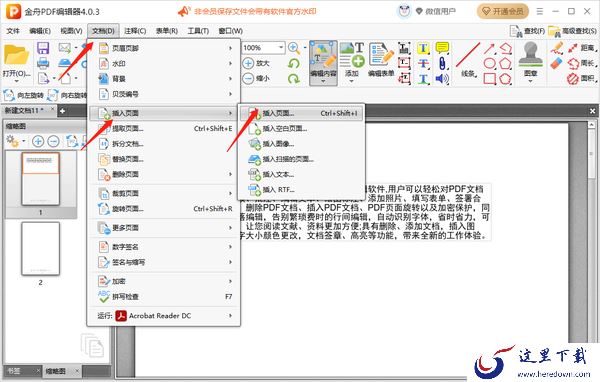600x382 pixels.
Task: Open the 窗口(W) menu
Action: point(230,31)
